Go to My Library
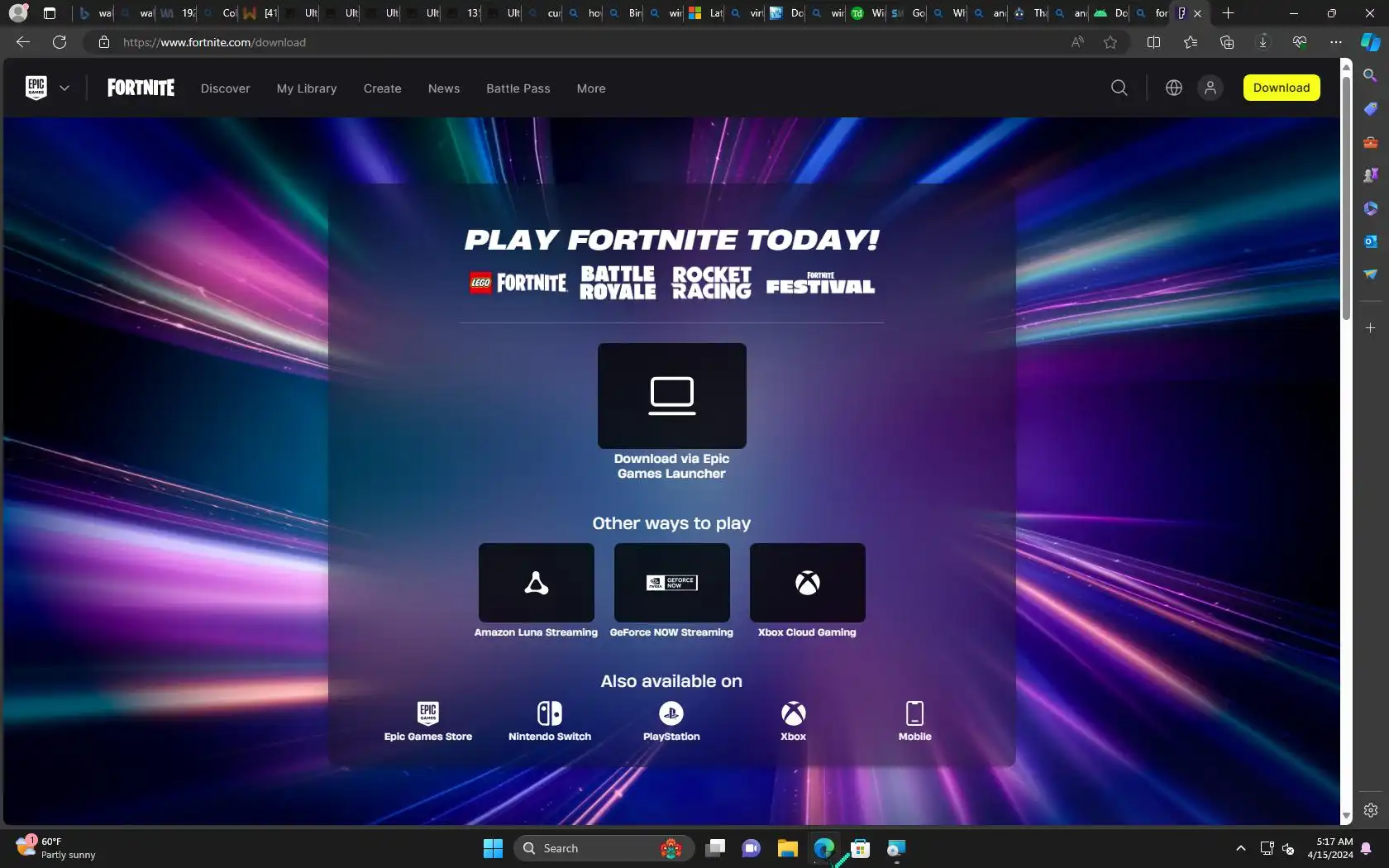1389x868 pixels. (307, 88)
